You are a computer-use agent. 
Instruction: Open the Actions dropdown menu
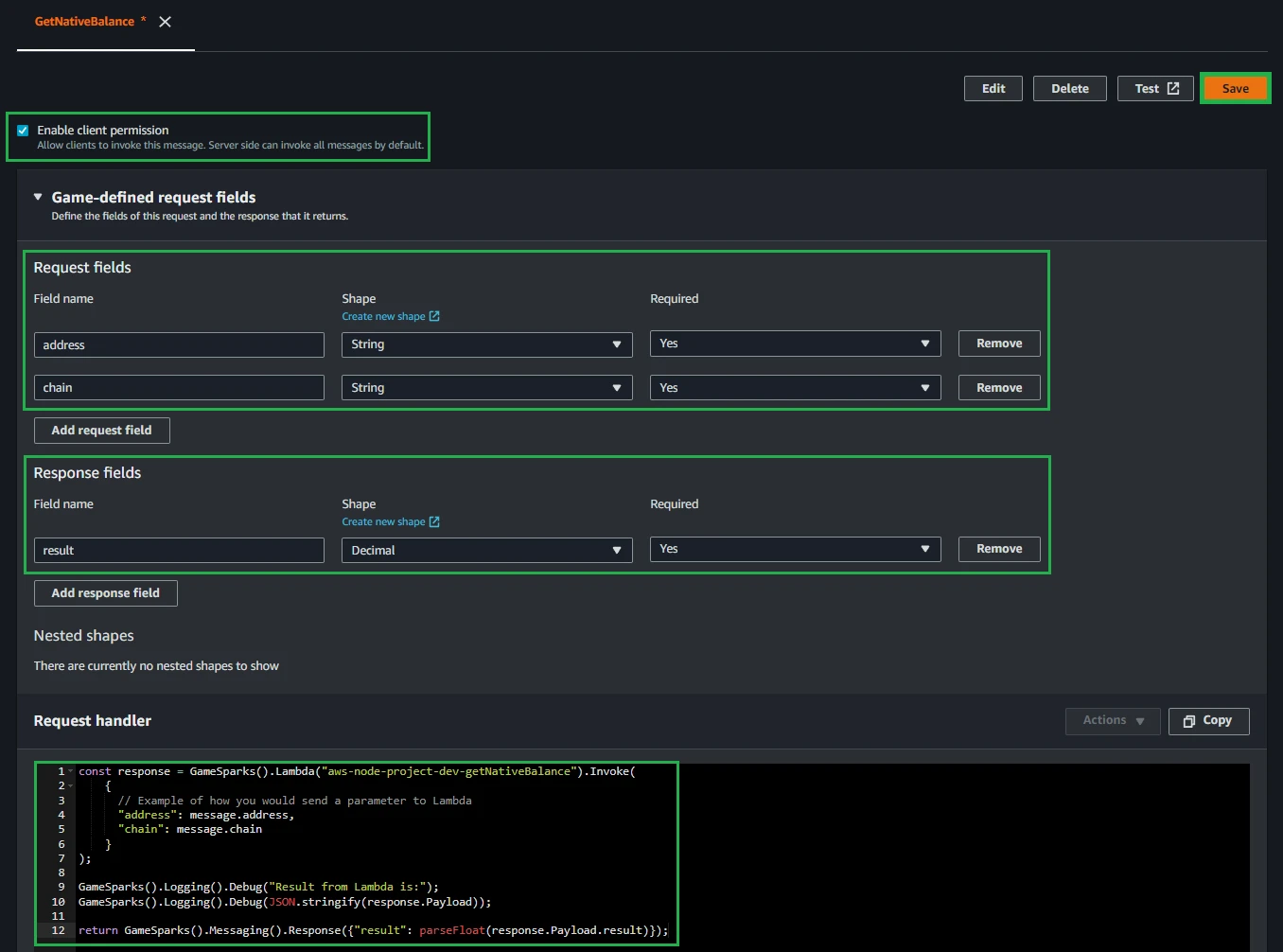(x=1113, y=721)
